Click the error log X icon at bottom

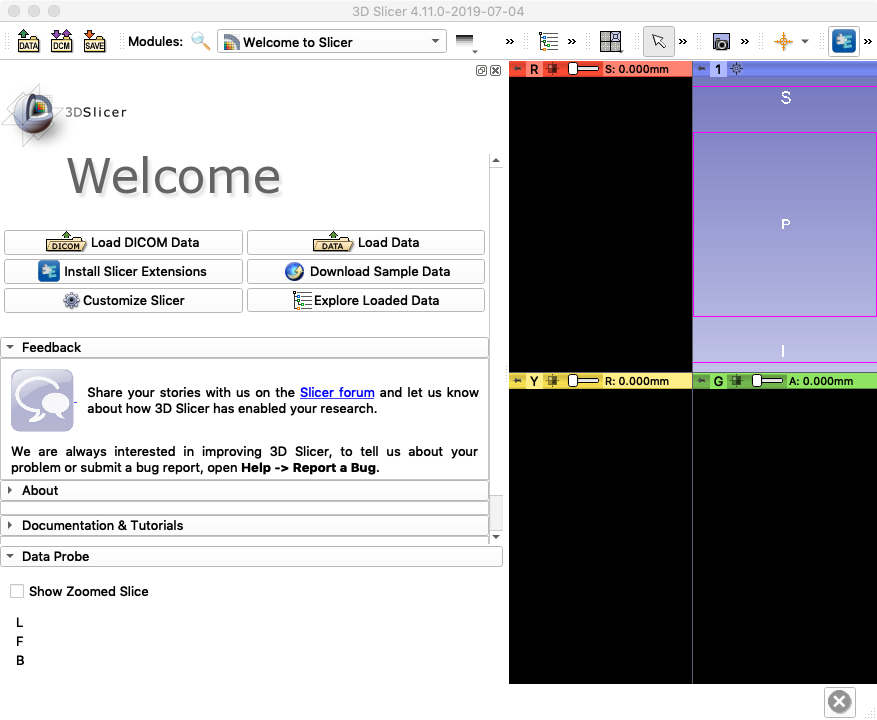840,702
